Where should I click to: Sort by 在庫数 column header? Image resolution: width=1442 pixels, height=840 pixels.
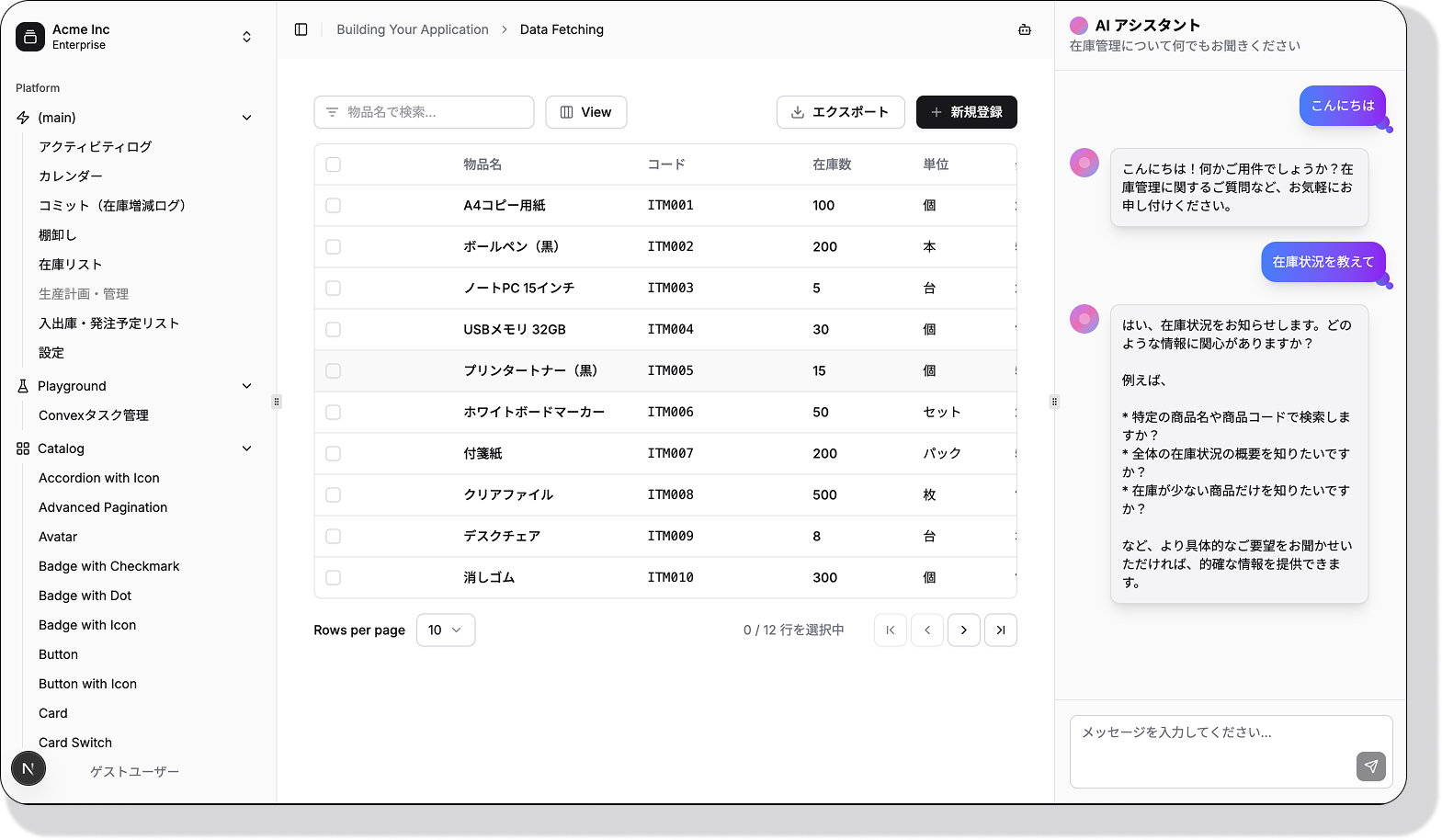coord(832,165)
